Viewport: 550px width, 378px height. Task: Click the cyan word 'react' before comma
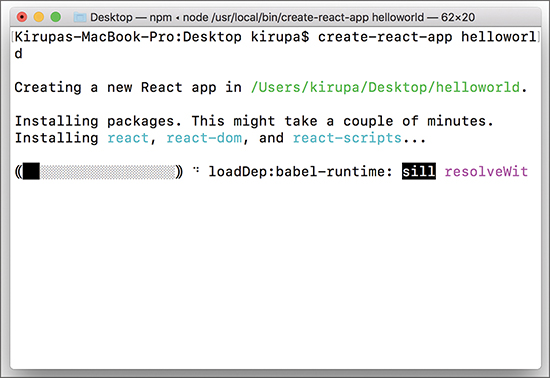tap(128, 138)
